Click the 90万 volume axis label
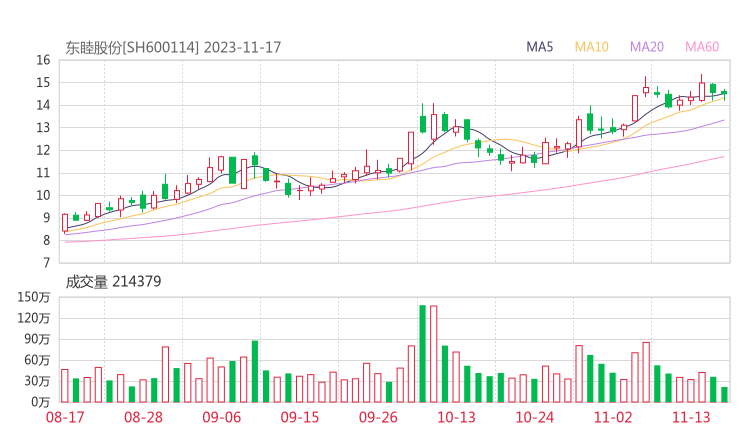The height and width of the screenshot is (440, 740). tap(37, 339)
